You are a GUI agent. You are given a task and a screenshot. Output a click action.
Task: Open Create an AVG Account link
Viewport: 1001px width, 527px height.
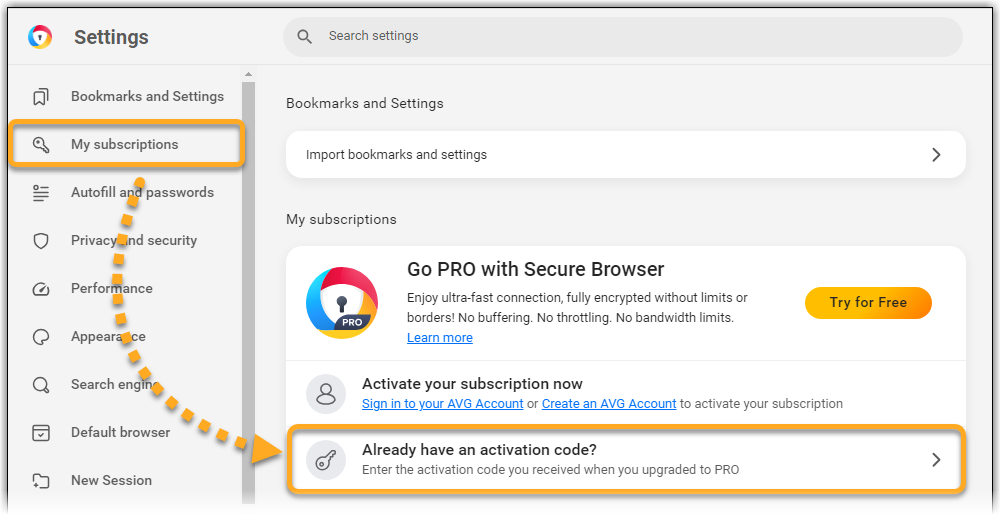click(x=608, y=404)
